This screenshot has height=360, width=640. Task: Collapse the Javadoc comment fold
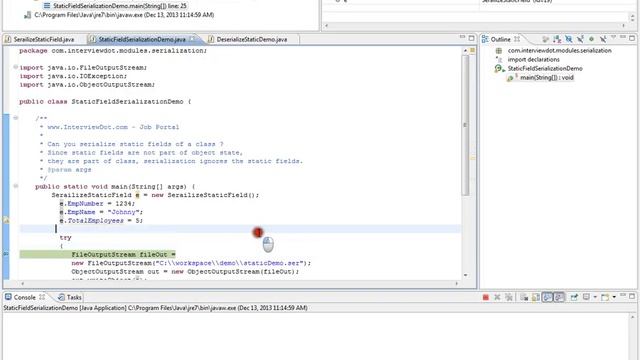[16, 118]
